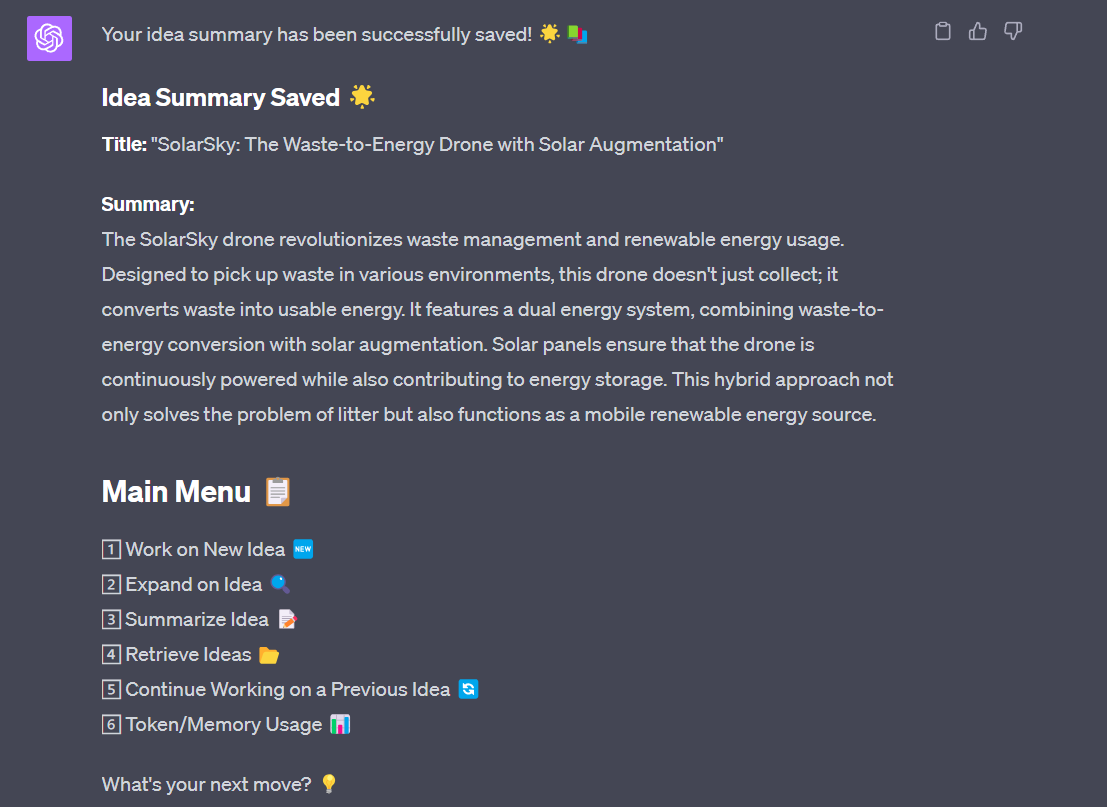1107x807 pixels.
Task: Select the Token/Memory Usage option
Action: point(223,724)
